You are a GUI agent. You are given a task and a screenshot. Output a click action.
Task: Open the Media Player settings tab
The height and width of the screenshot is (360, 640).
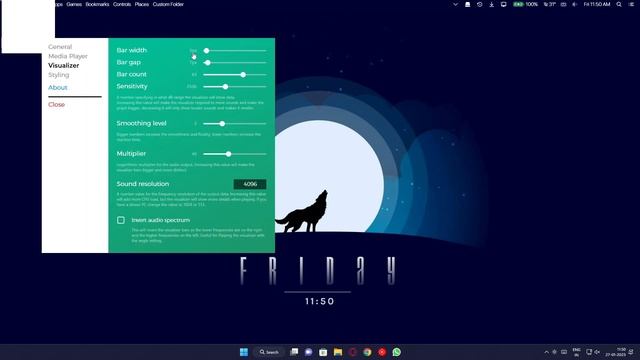[68, 56]
